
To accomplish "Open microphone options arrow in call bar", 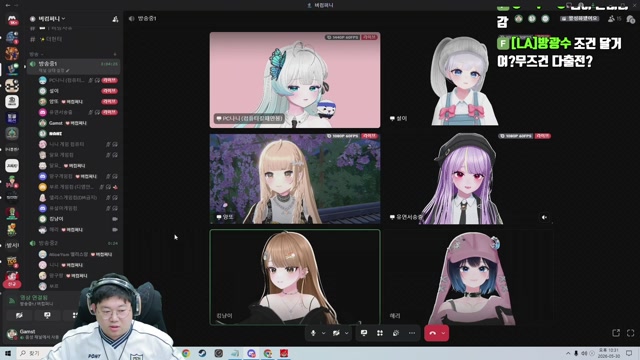I will click(x=323, y=333).
